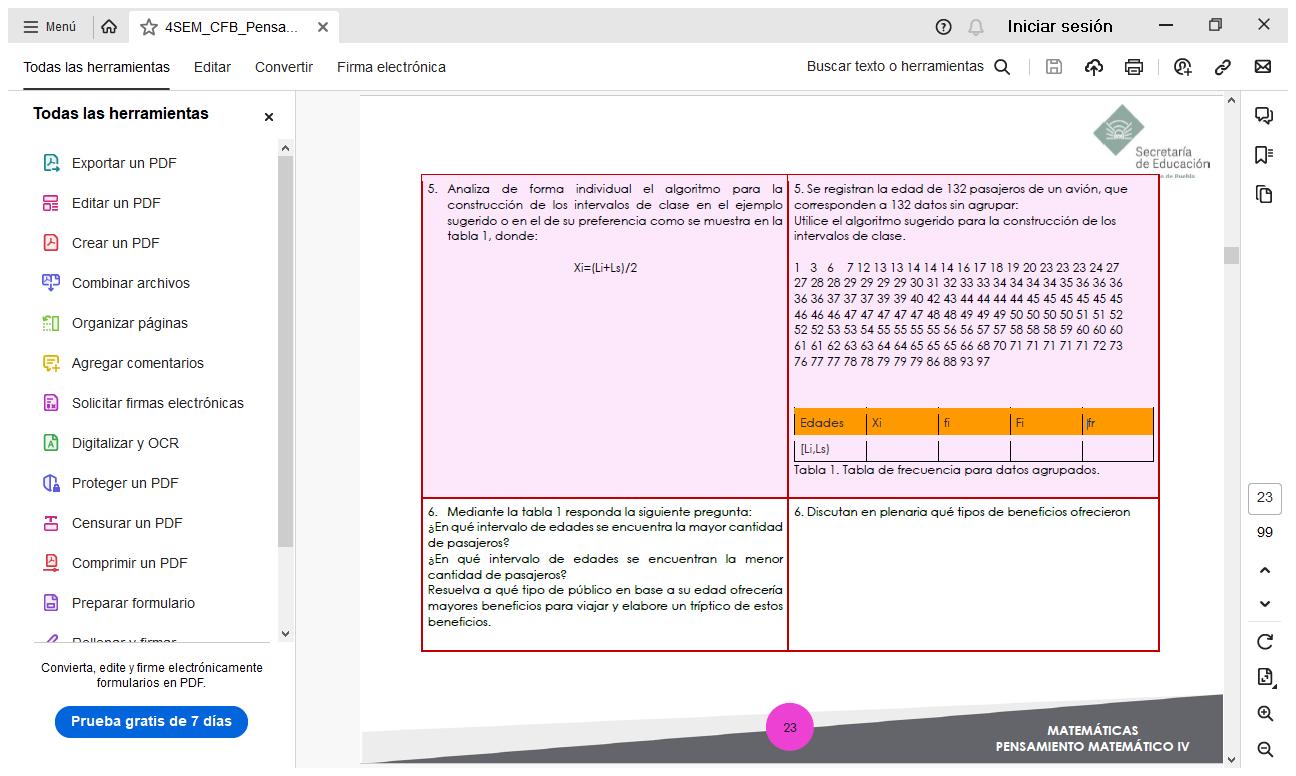Zoom in with magnifier plus icon
1296x776 pixels.
click(1265, 714)
